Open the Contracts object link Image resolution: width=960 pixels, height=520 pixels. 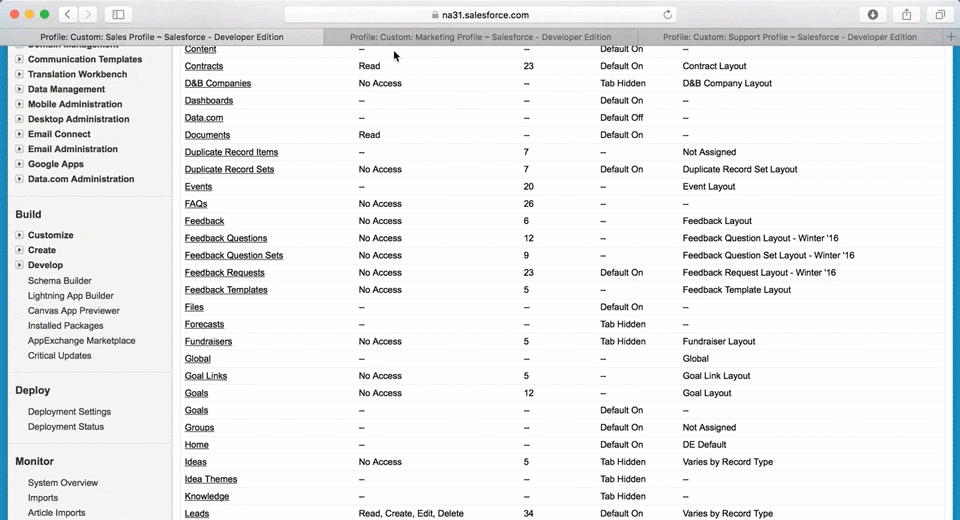click(x=204, y=66)
